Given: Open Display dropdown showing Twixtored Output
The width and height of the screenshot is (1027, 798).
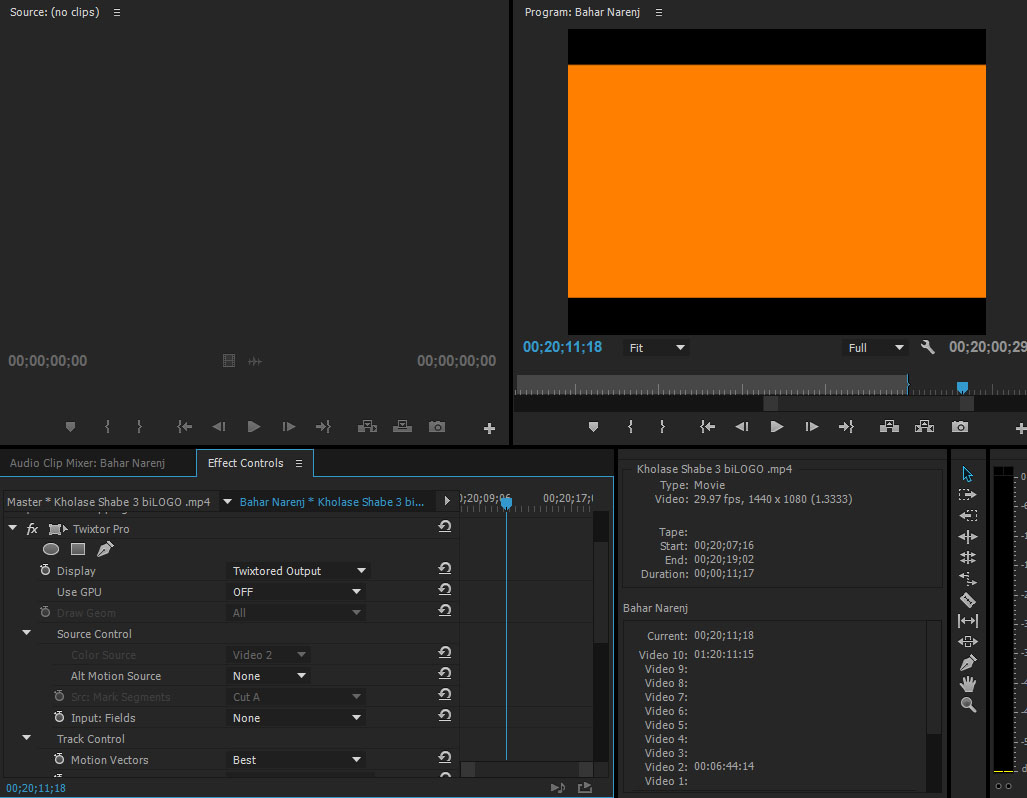Looking at the screenshot, I should tap(298, 571).
